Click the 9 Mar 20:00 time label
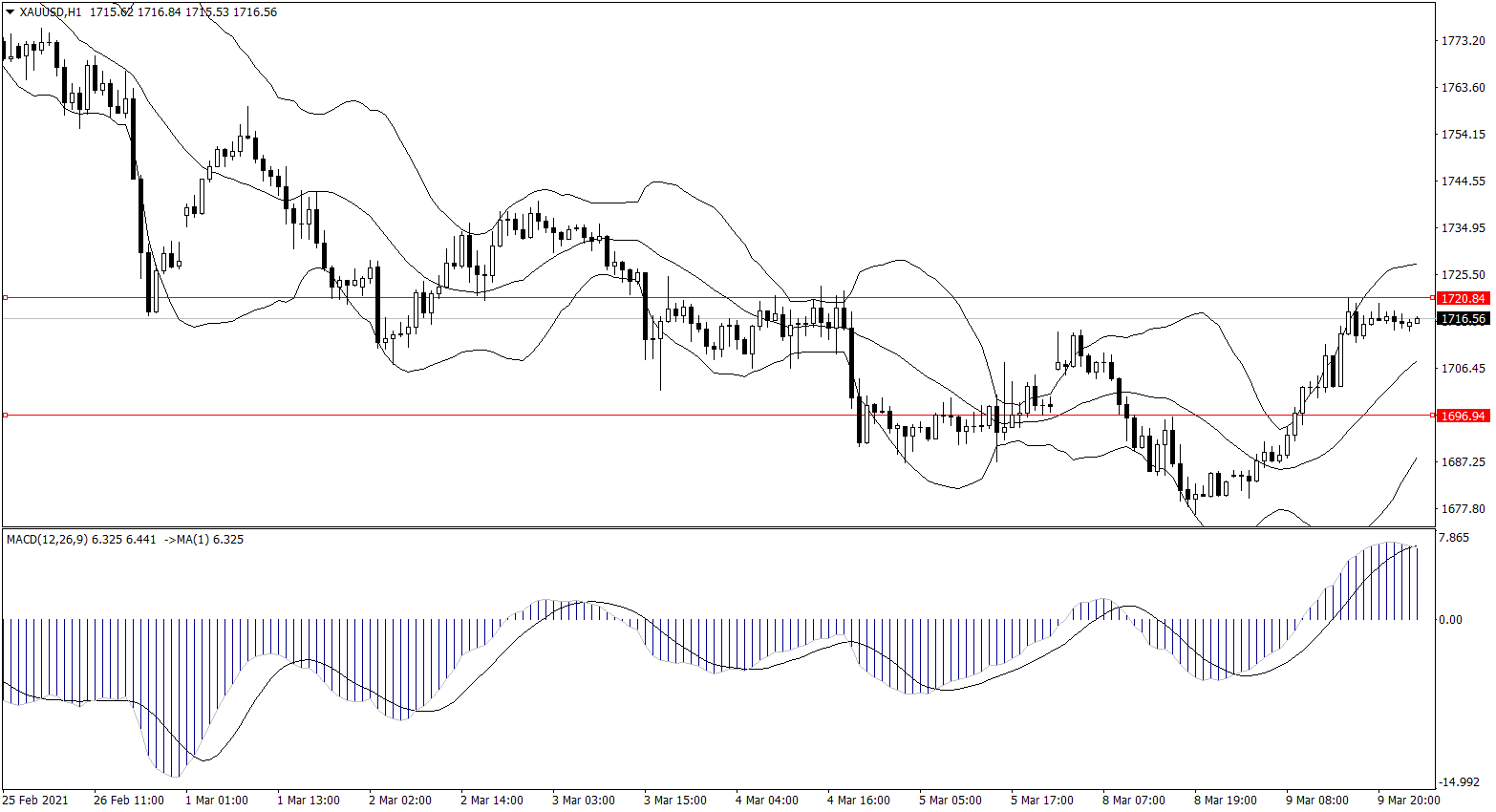1496x812 pixels. coord(1408,801)
